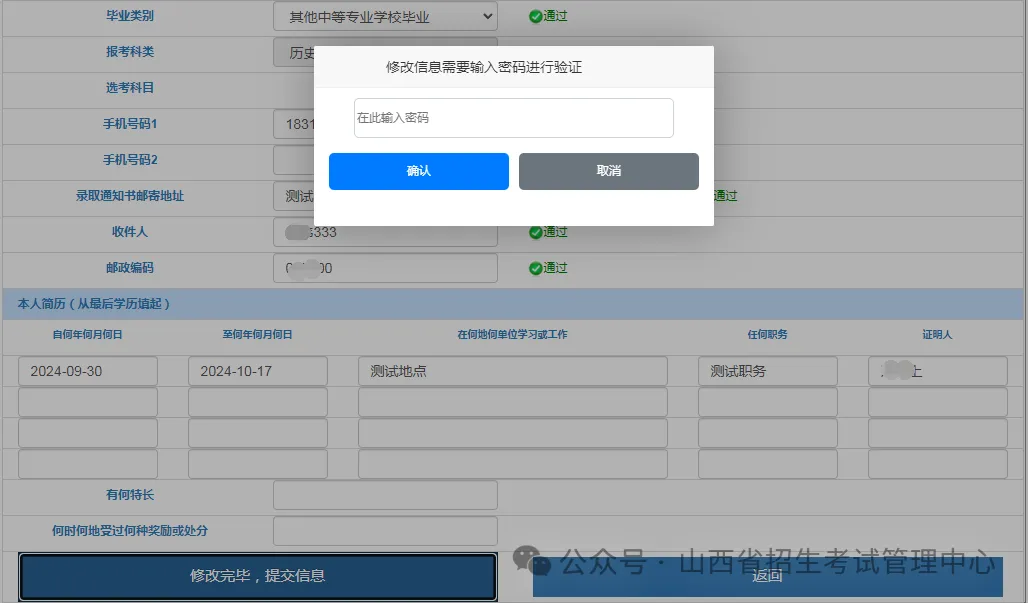Click the WeChat logo in the watermark
The image size is (1028, 603).
pyautogui.click(x=531, y=562)
